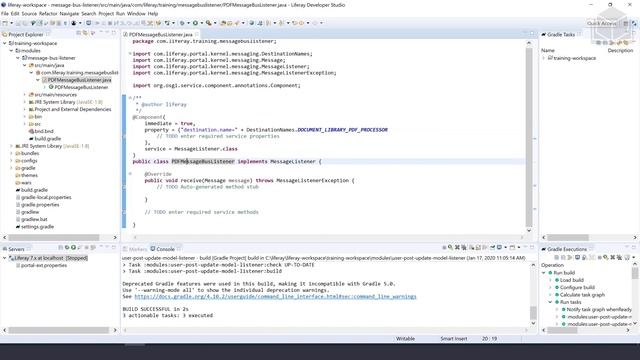Screen dimensions: 640x360
Task: Click the Open Perspective icon beside Quick Access
Action: click(x=626, y=23)
